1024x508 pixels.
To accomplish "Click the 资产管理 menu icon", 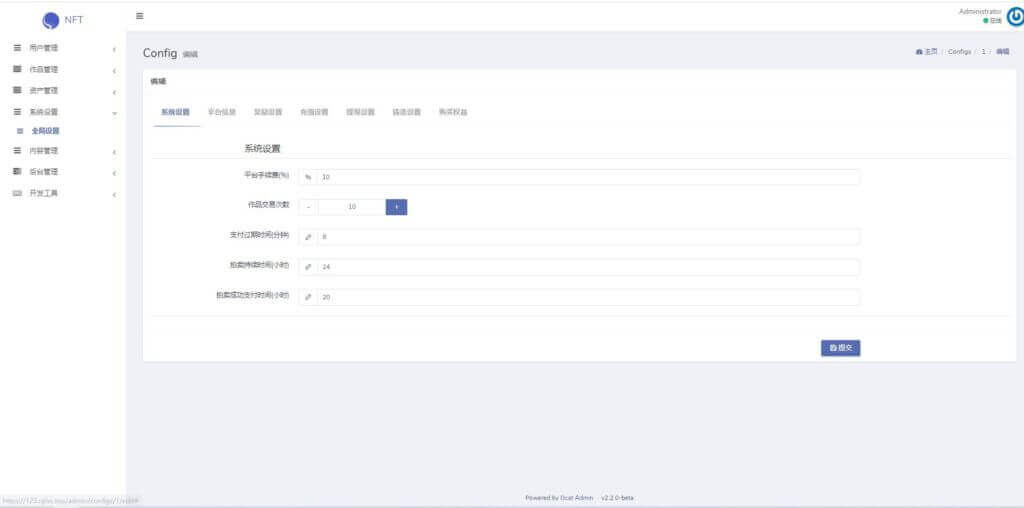I will [18, 90].
